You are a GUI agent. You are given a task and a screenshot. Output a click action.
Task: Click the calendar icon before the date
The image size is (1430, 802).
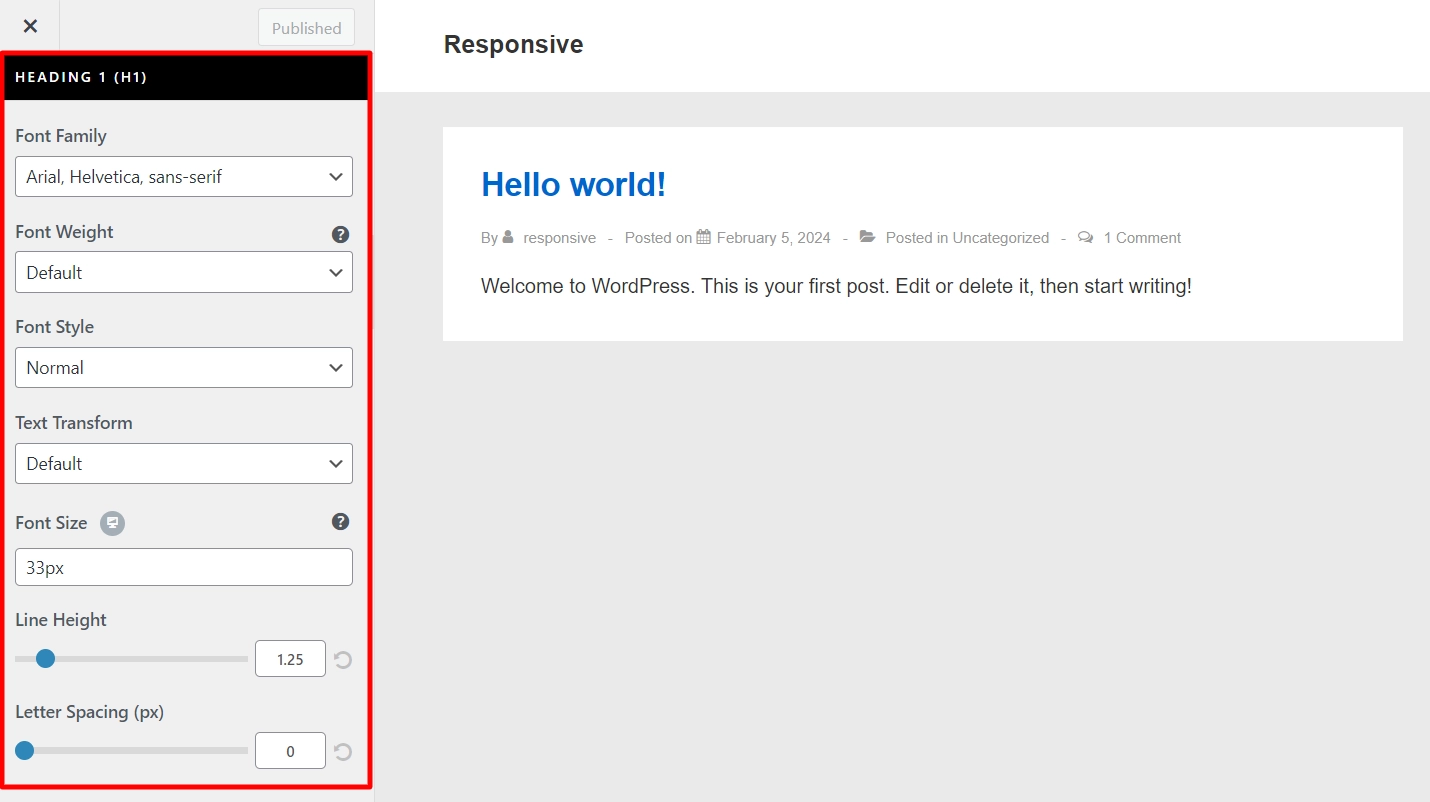[x=704, y=237]
